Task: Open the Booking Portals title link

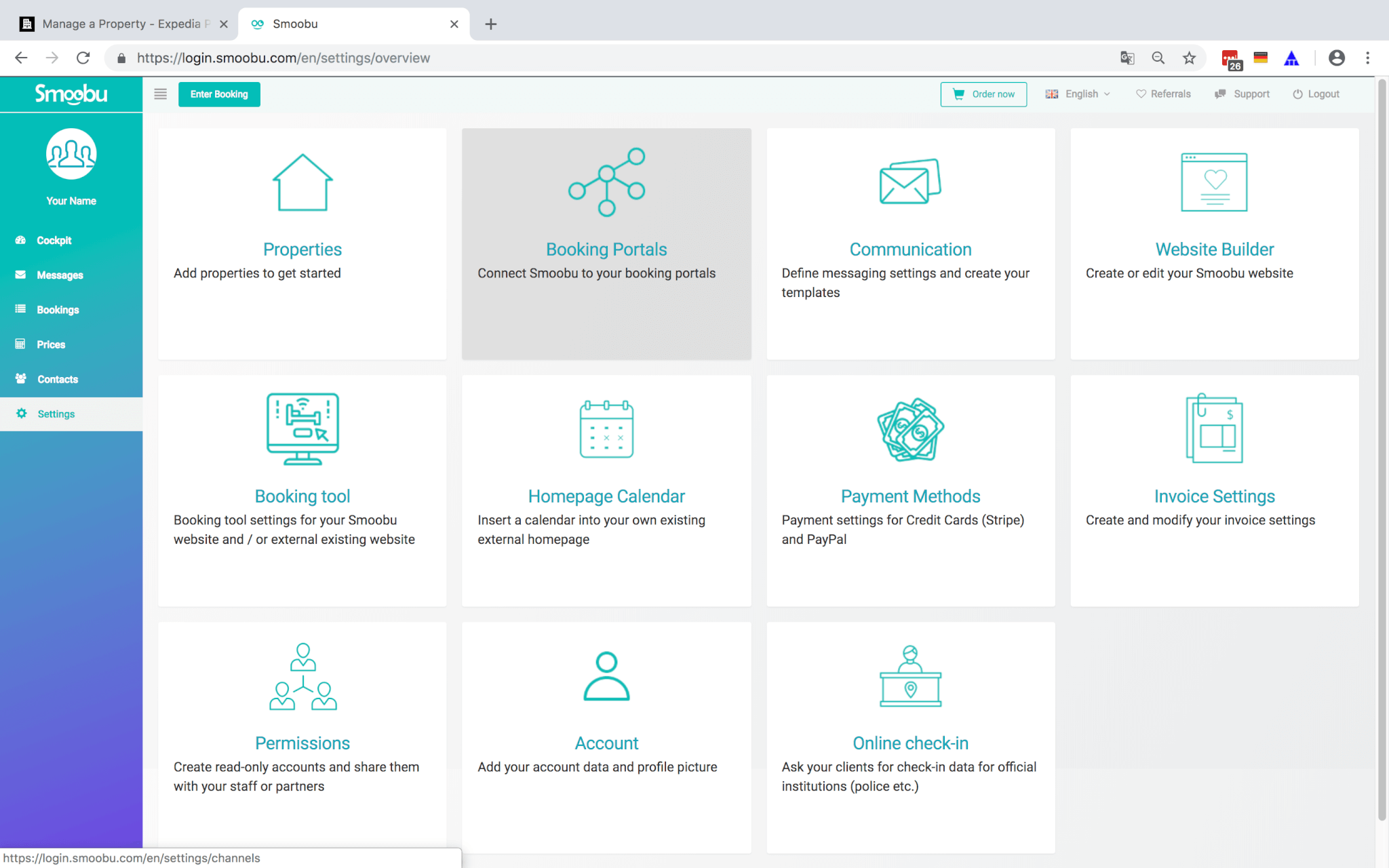Action: tap(606, 250)
